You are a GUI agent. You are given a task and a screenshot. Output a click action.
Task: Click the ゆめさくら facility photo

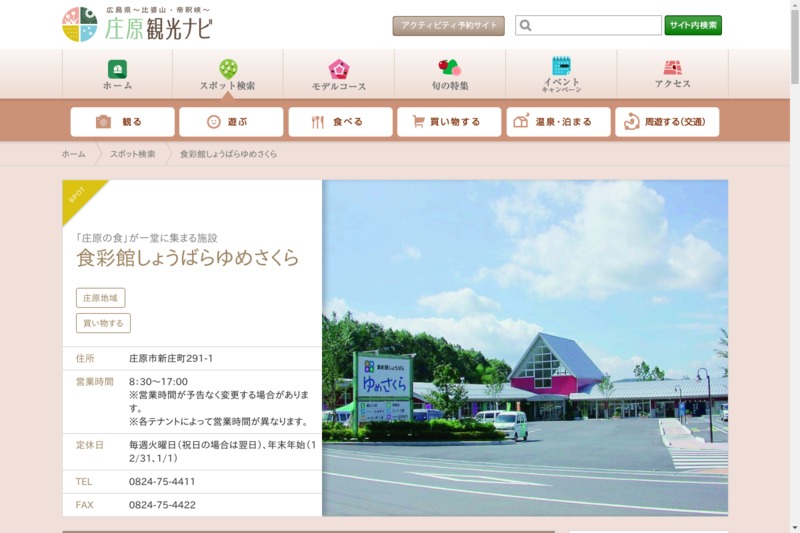525,347
